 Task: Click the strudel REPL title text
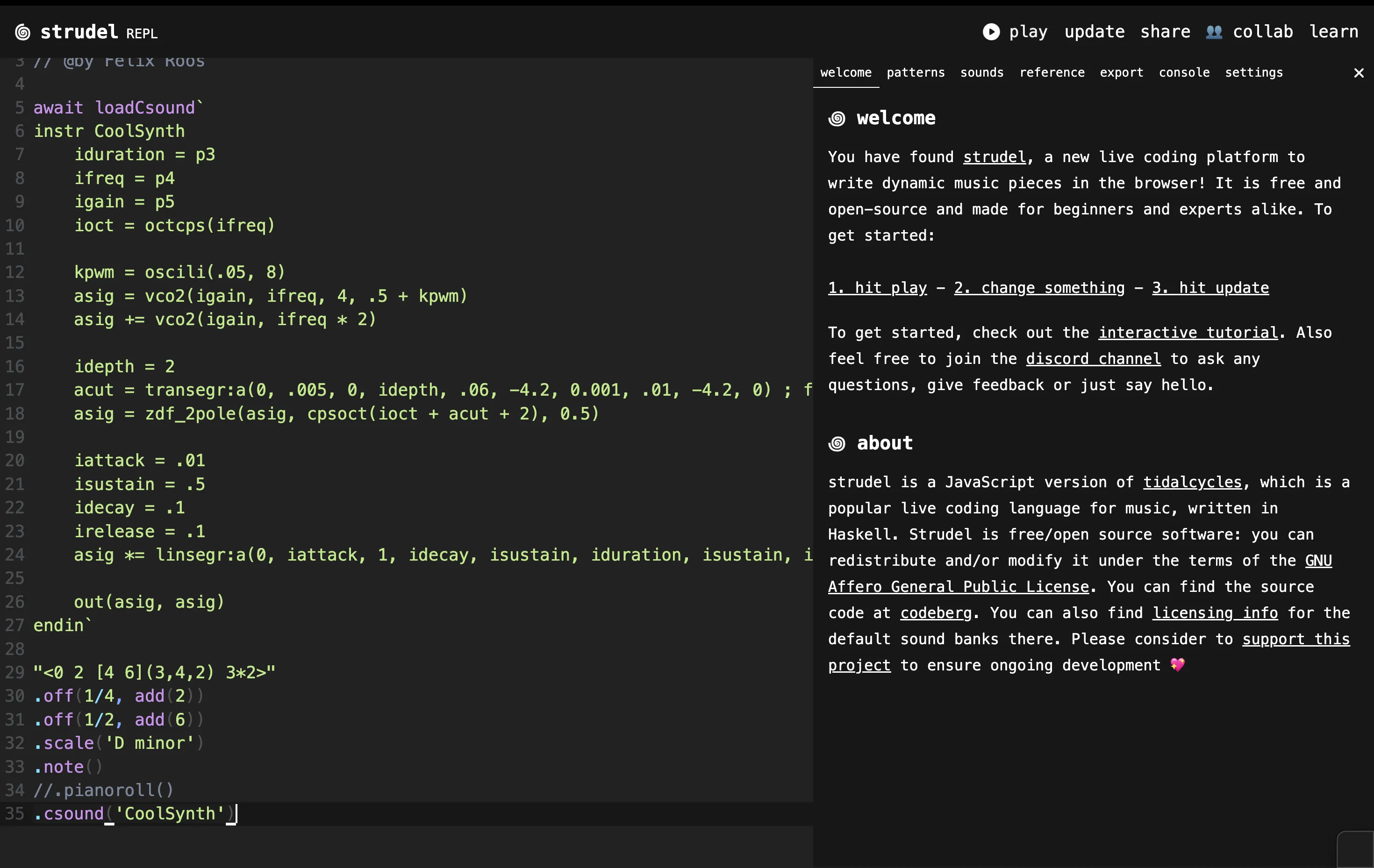point(99,33)
